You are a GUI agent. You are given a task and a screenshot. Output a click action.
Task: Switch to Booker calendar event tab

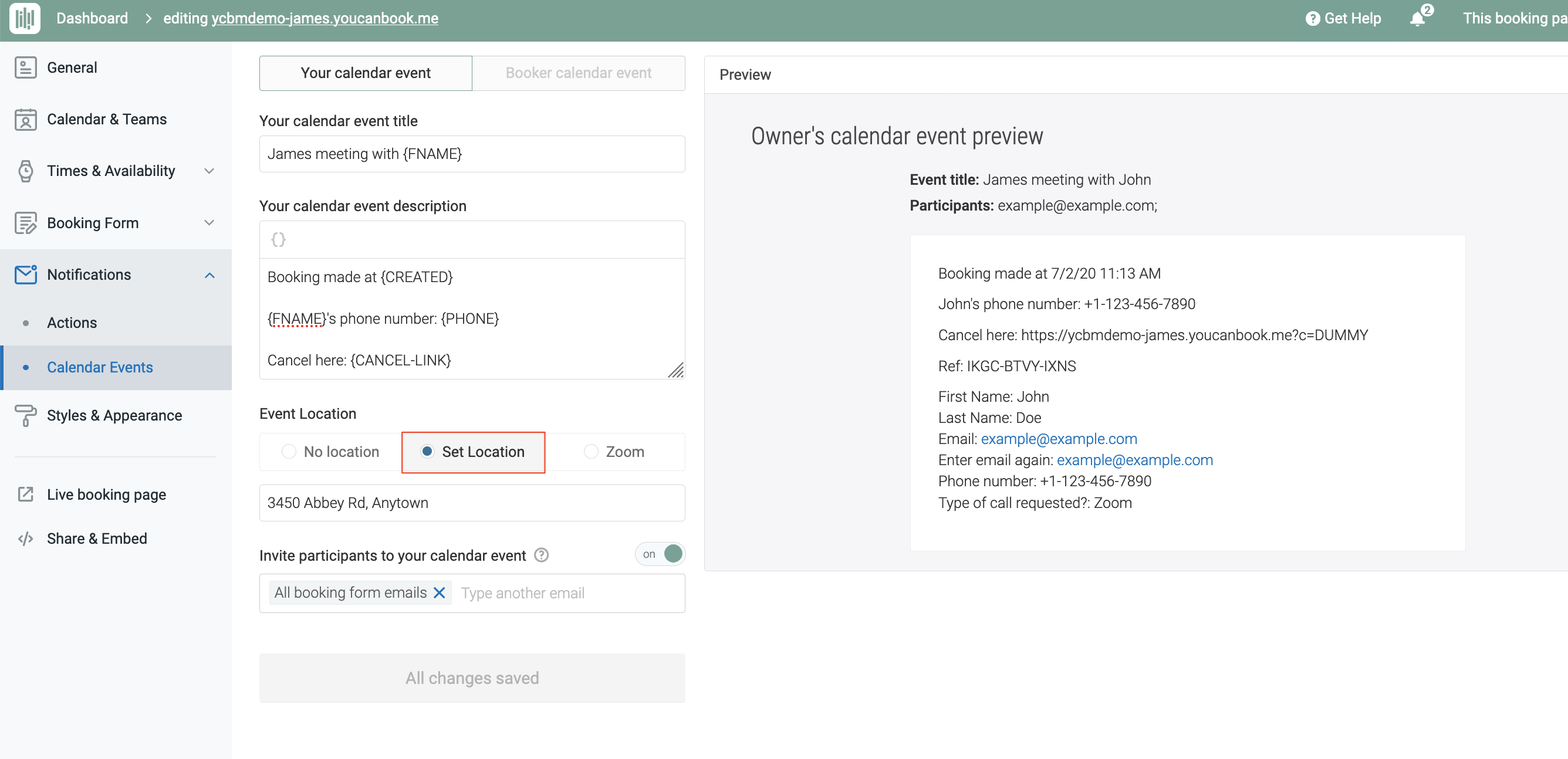pyautogui.click(x=578, y=73)
